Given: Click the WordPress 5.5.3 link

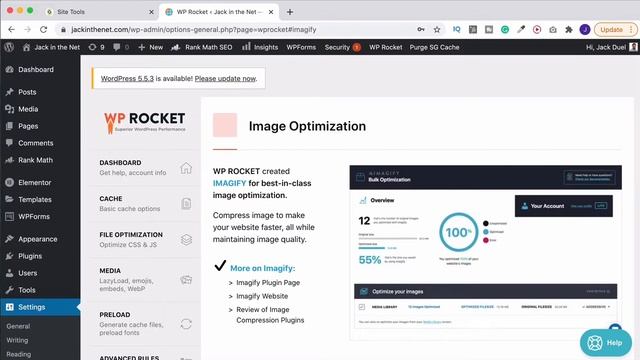Looking at the screenshot, I should pyautogui.click(x=127, y=78).
